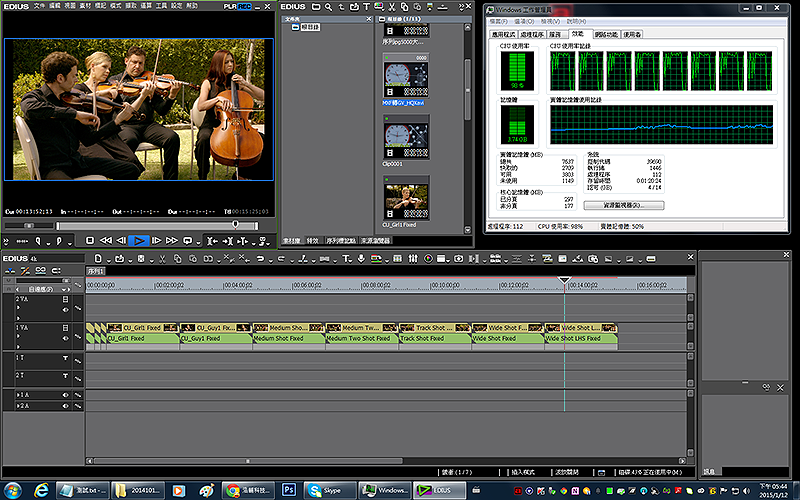
Task: Click the timeline playhead marker
Action: (564, 280)
